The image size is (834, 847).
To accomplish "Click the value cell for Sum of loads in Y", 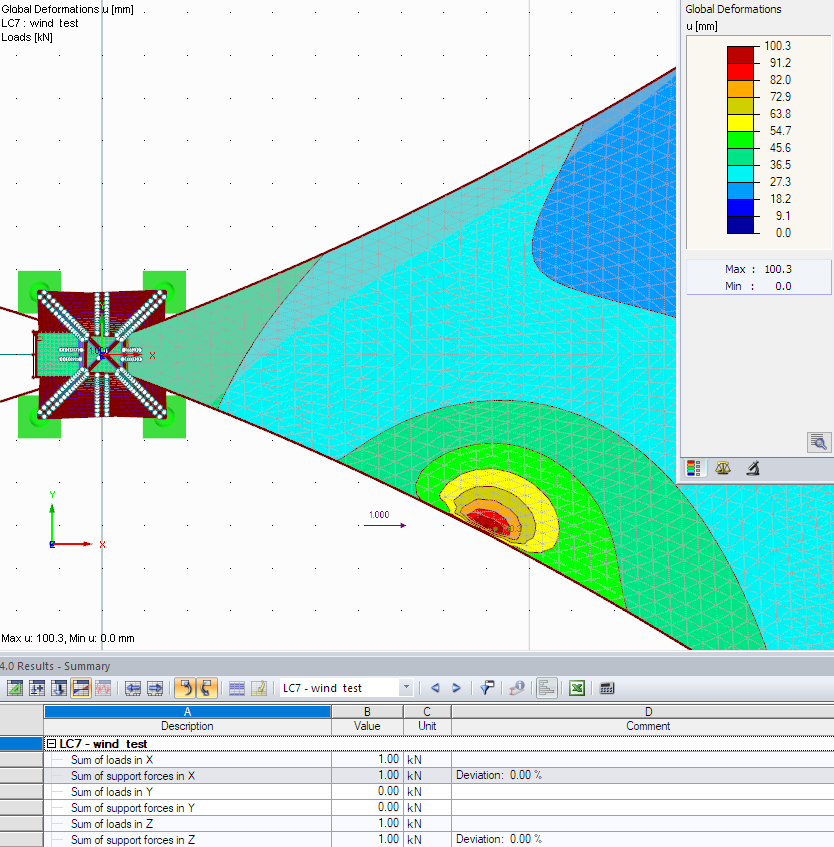I will pos(367,791).
